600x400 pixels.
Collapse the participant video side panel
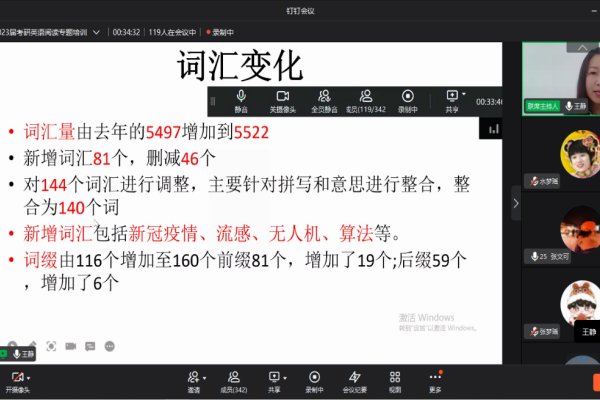pos(516,202)
